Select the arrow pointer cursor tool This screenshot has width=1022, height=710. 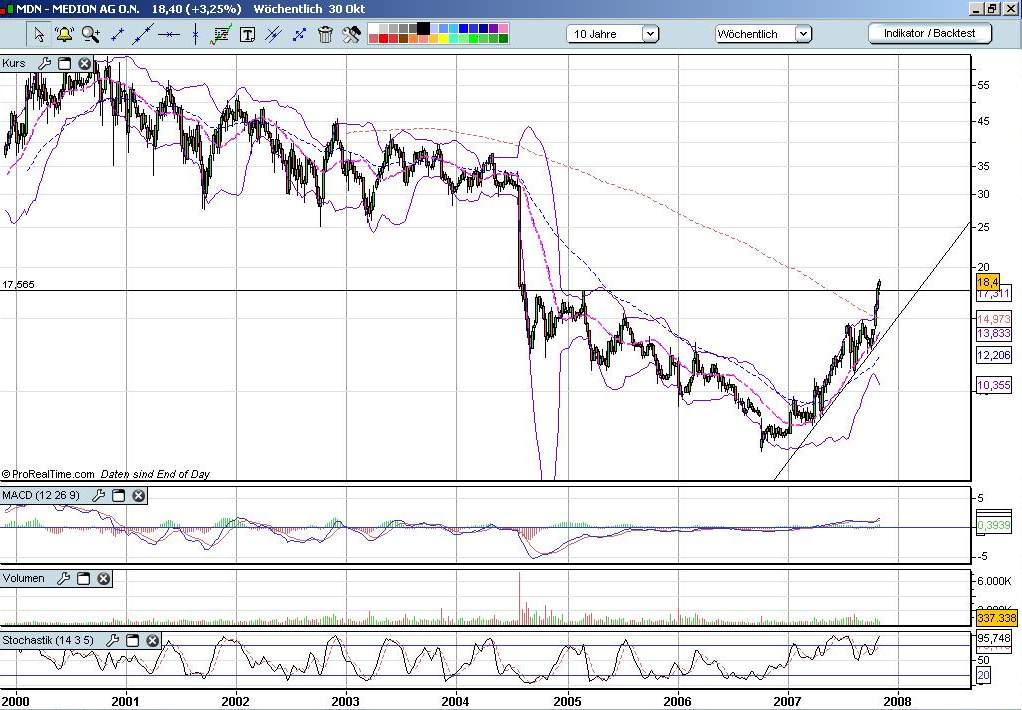click(x=38, y=34)
